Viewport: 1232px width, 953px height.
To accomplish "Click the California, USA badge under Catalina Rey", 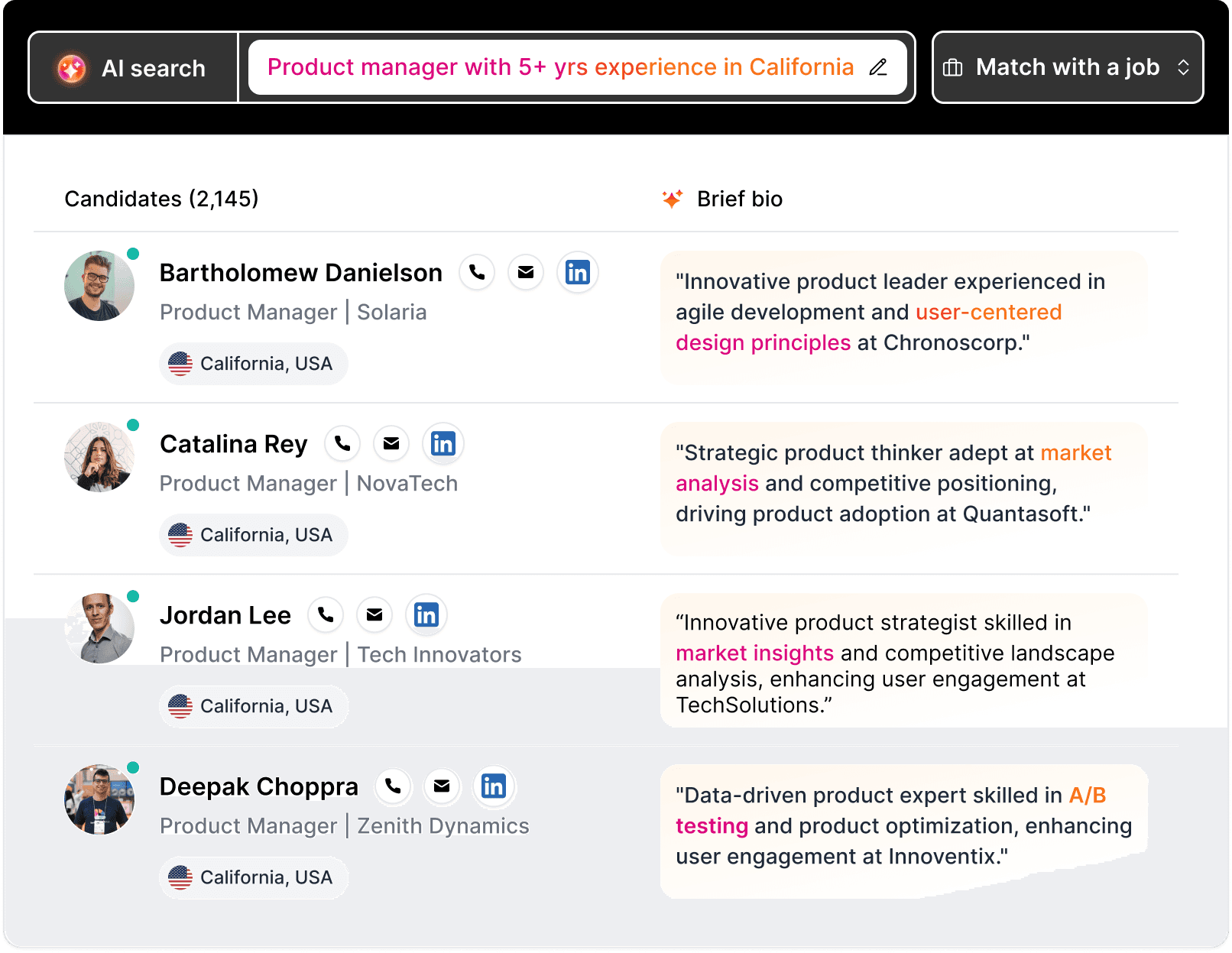I will [x=253, y=534].
